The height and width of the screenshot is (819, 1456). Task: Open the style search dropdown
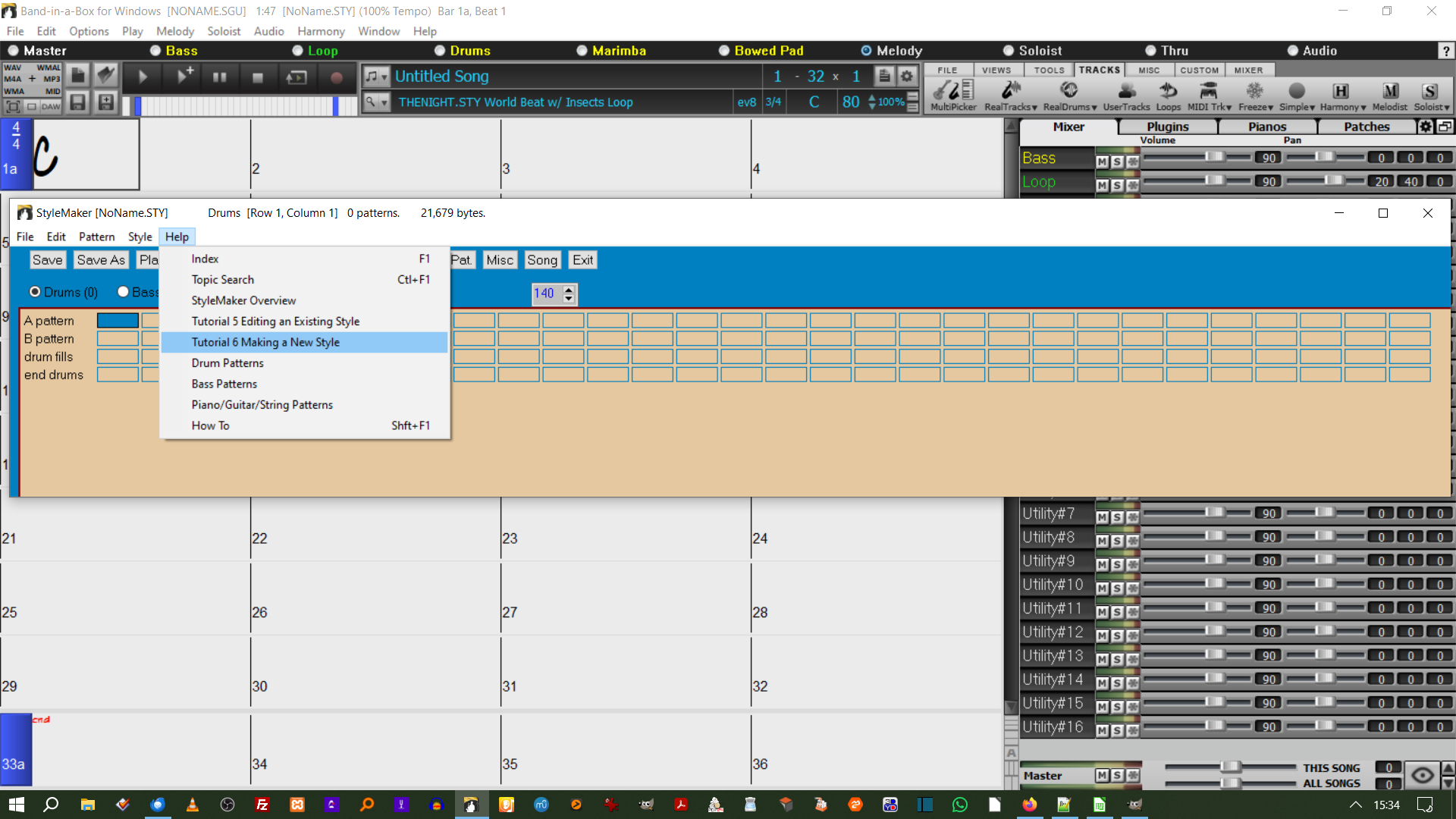pyautogui.click(x=376, y=102)
